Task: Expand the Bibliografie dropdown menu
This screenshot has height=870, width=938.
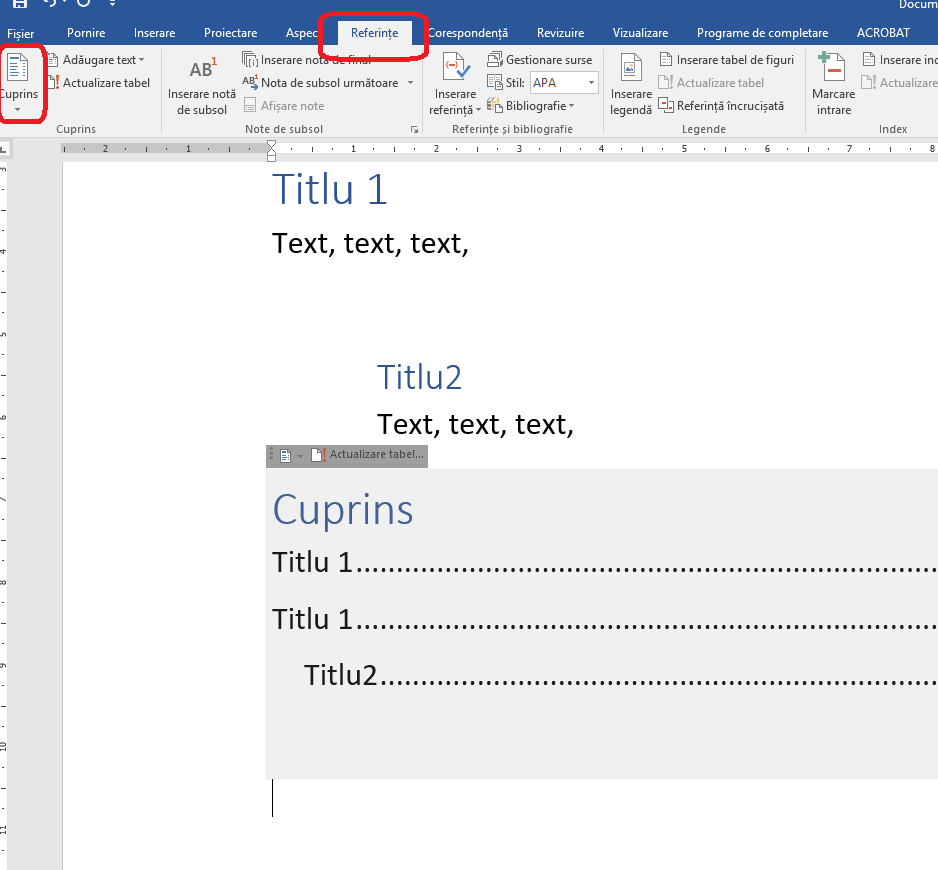Action: 532,105
